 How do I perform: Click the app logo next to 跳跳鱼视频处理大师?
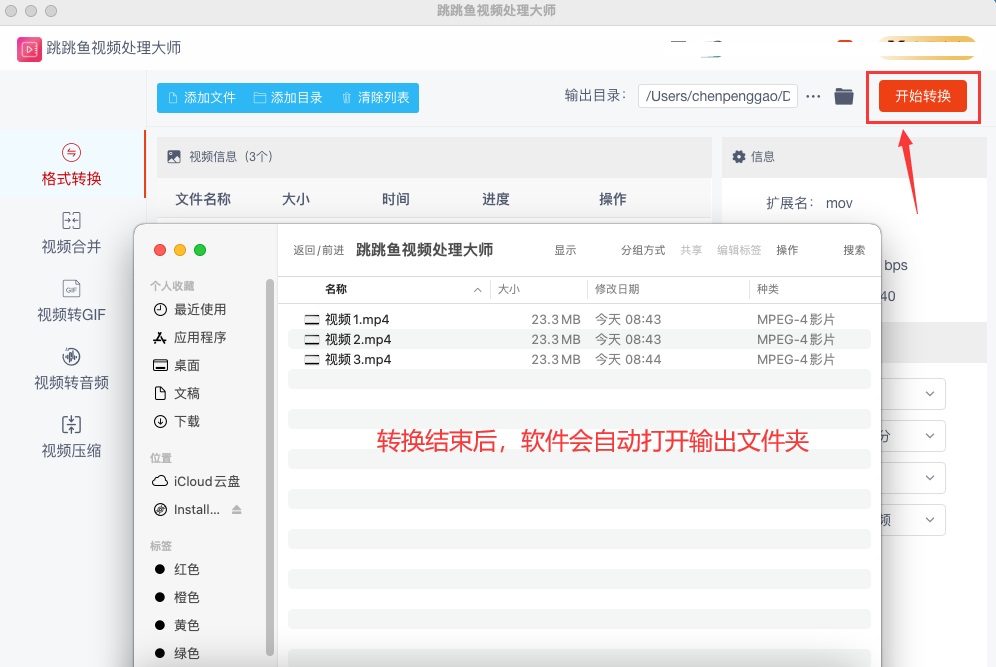tap(29, 49)
